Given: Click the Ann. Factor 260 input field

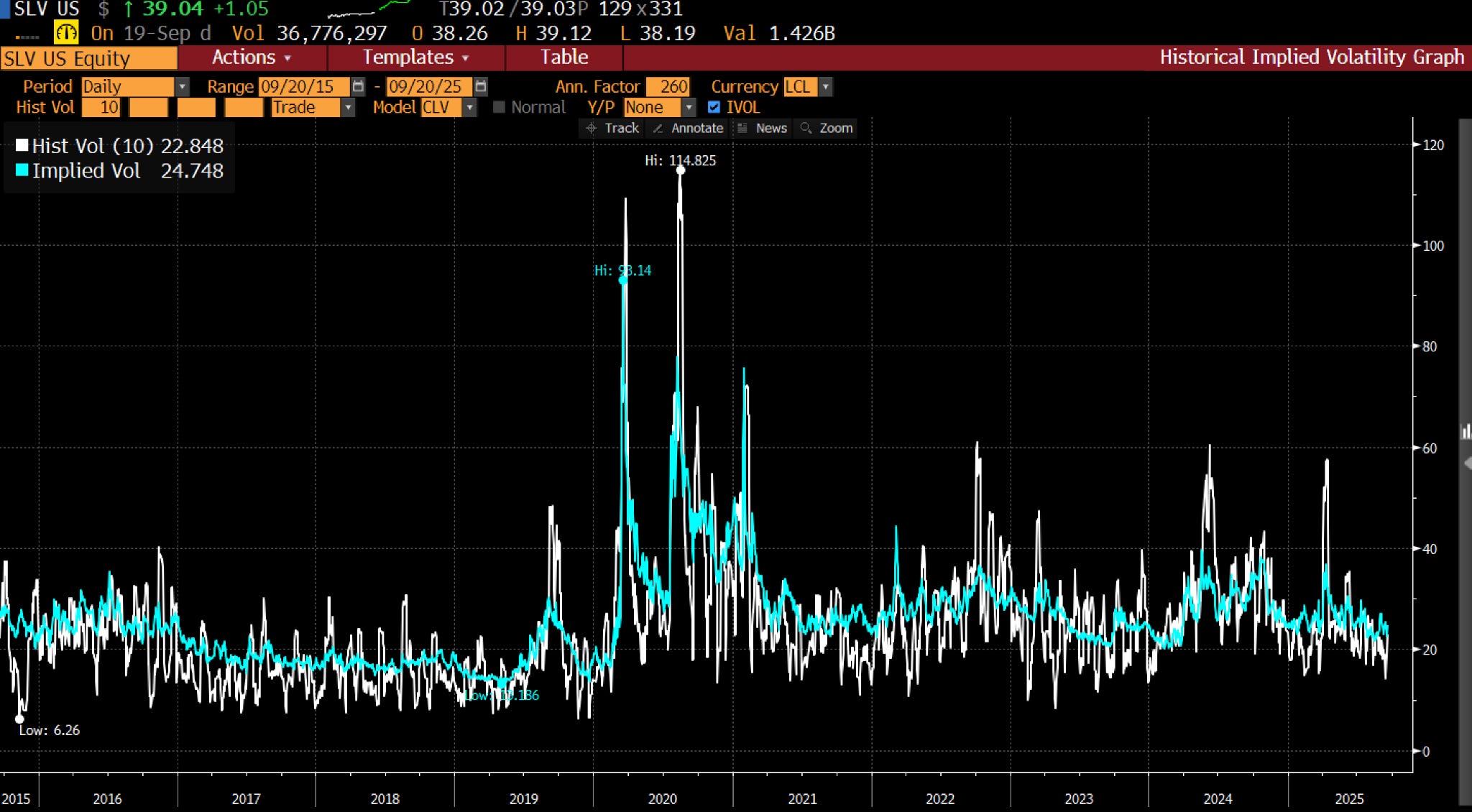Looking at the screenshot, I should (668, 87).
